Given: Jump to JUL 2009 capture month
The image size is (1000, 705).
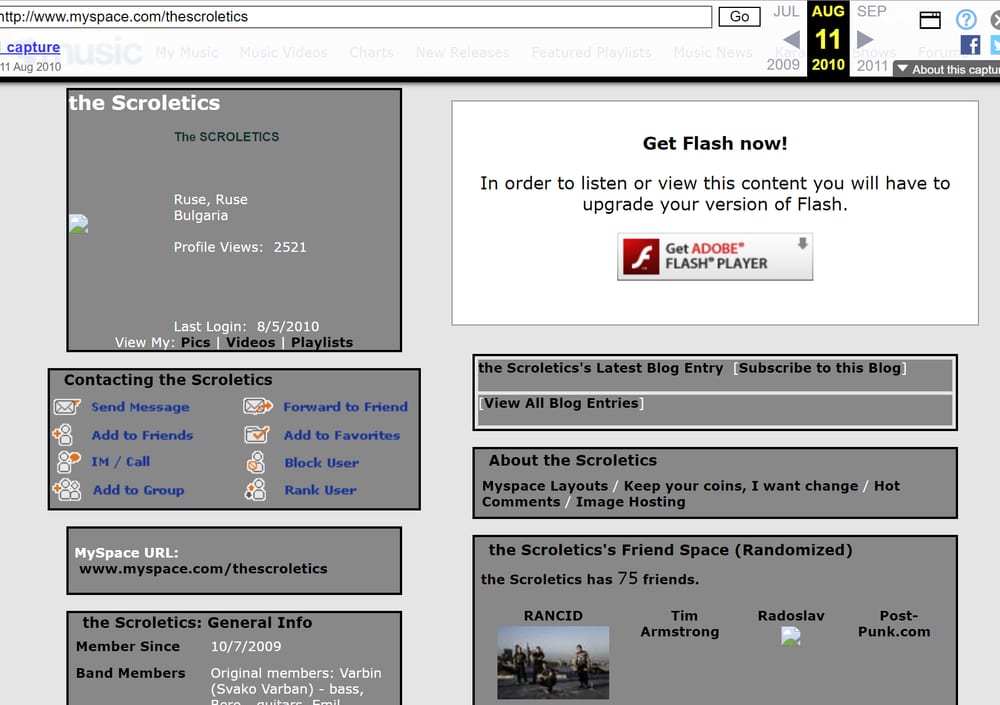Looking at the screenshot, I should tap(785, 38).
